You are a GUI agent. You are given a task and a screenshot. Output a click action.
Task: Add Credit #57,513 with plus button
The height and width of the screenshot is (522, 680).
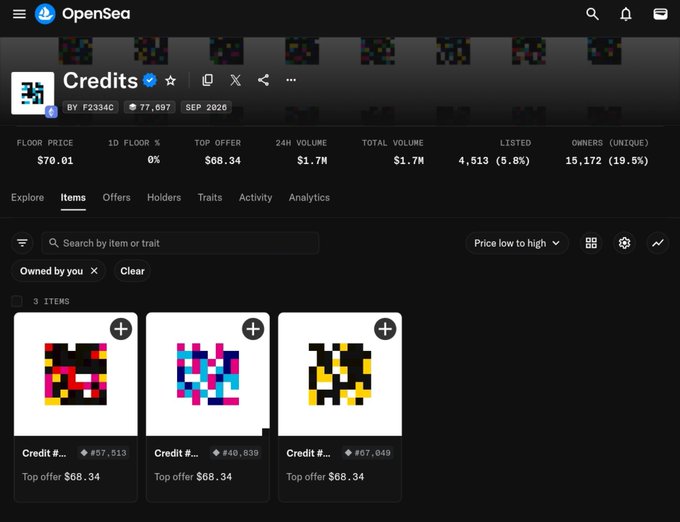coord(121,329)
